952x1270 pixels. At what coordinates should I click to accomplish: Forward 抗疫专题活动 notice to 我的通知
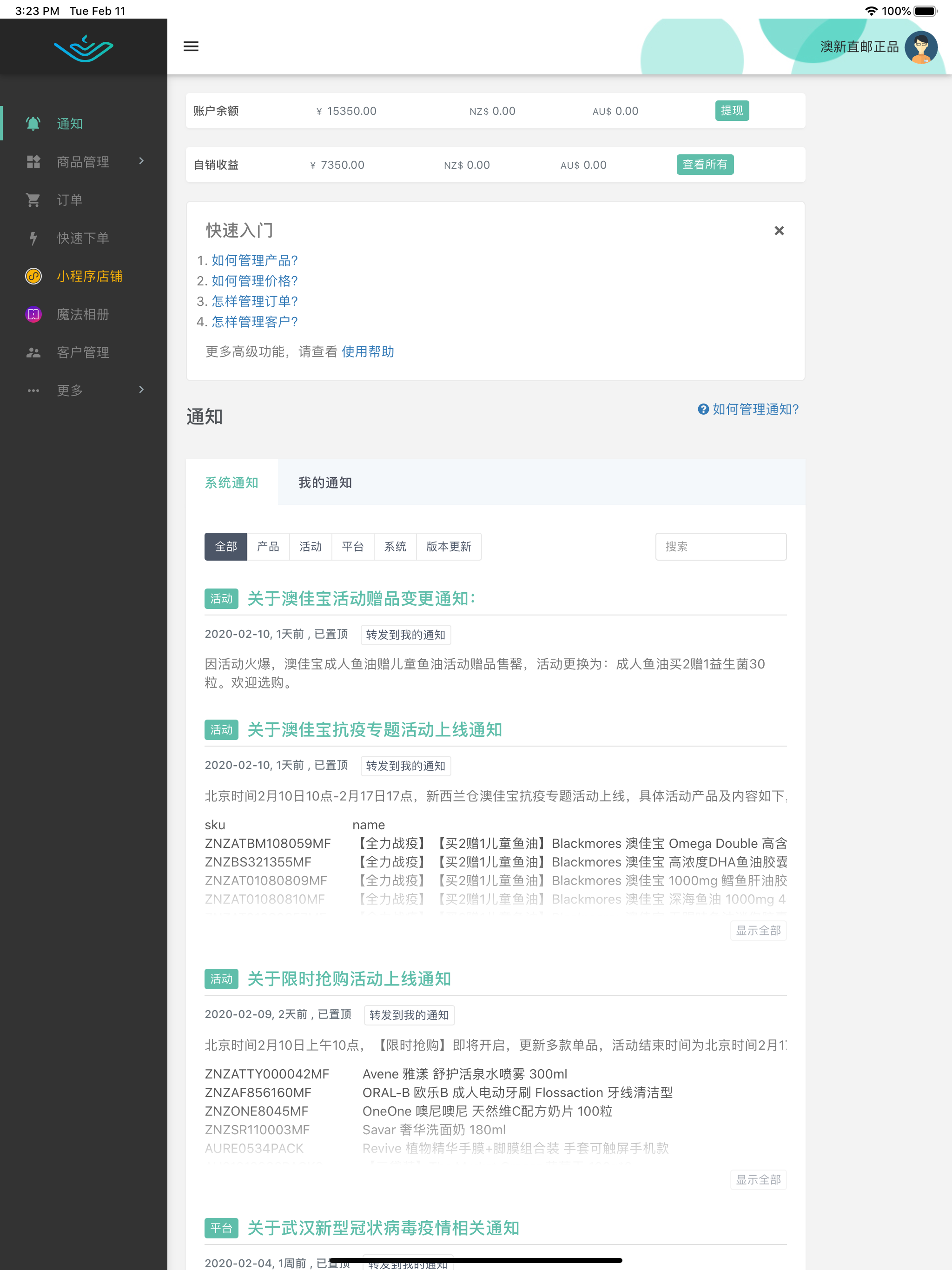point(405,765)
